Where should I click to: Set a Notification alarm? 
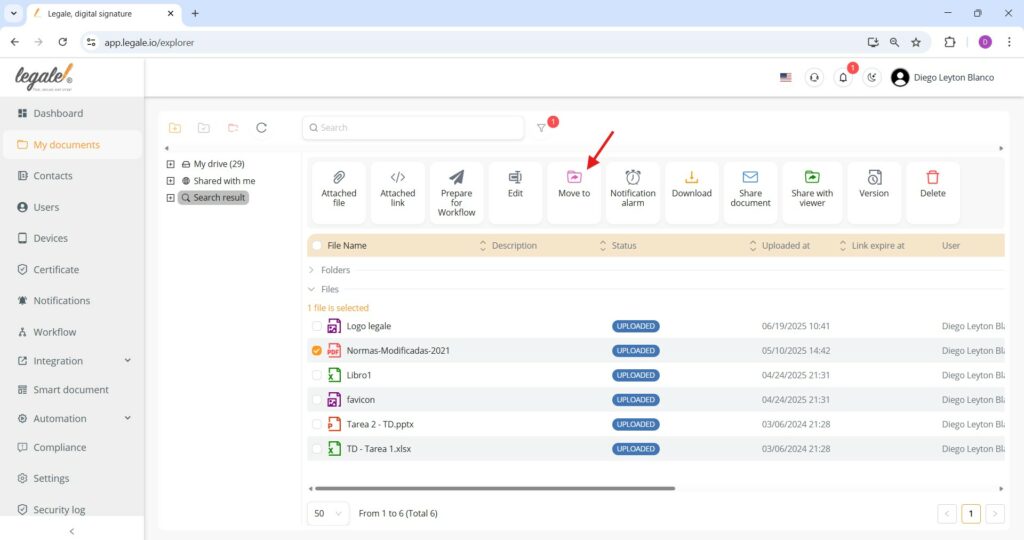(x=632, y=191)
